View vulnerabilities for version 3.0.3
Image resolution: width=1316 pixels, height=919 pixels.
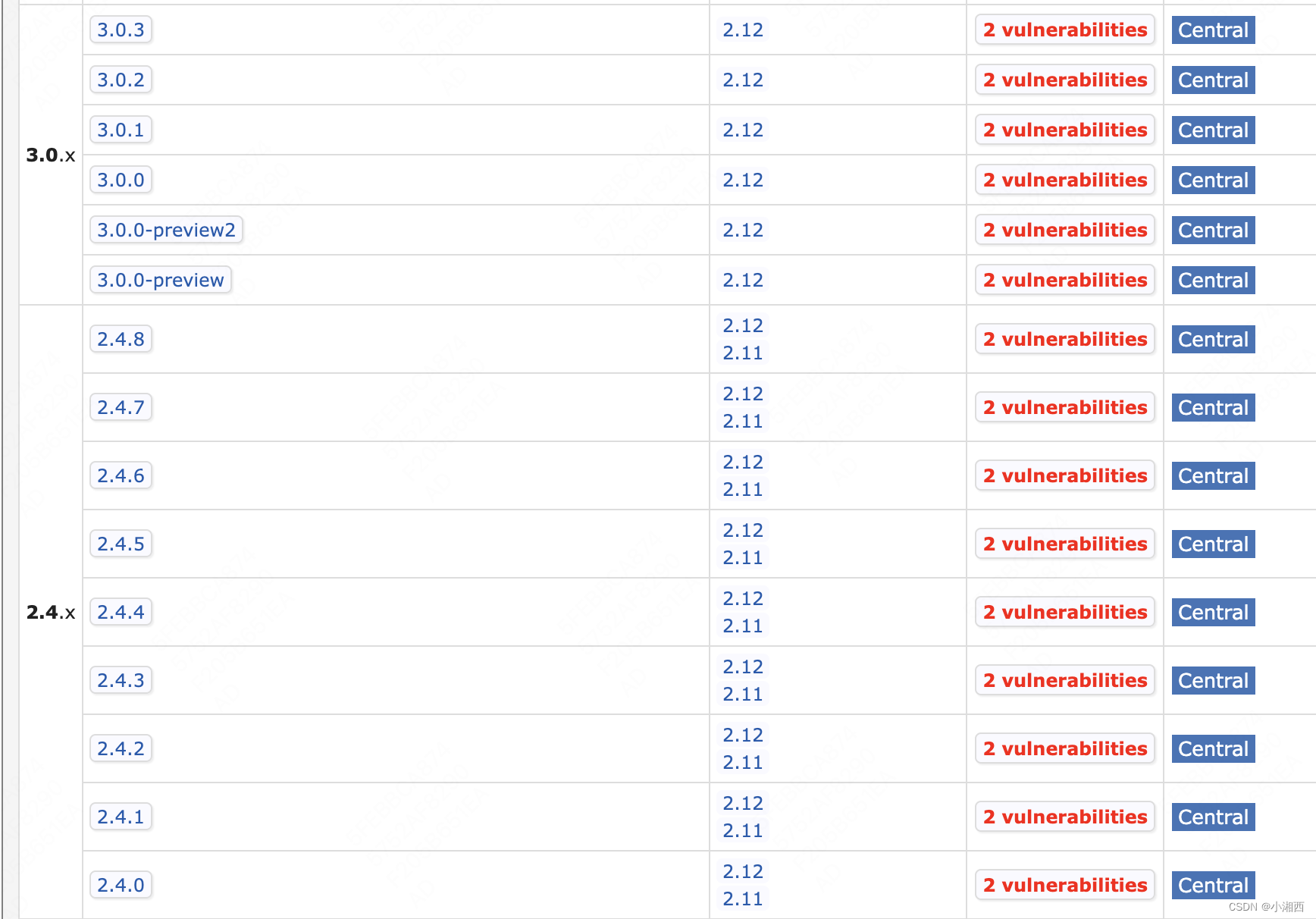point(1065,30)
